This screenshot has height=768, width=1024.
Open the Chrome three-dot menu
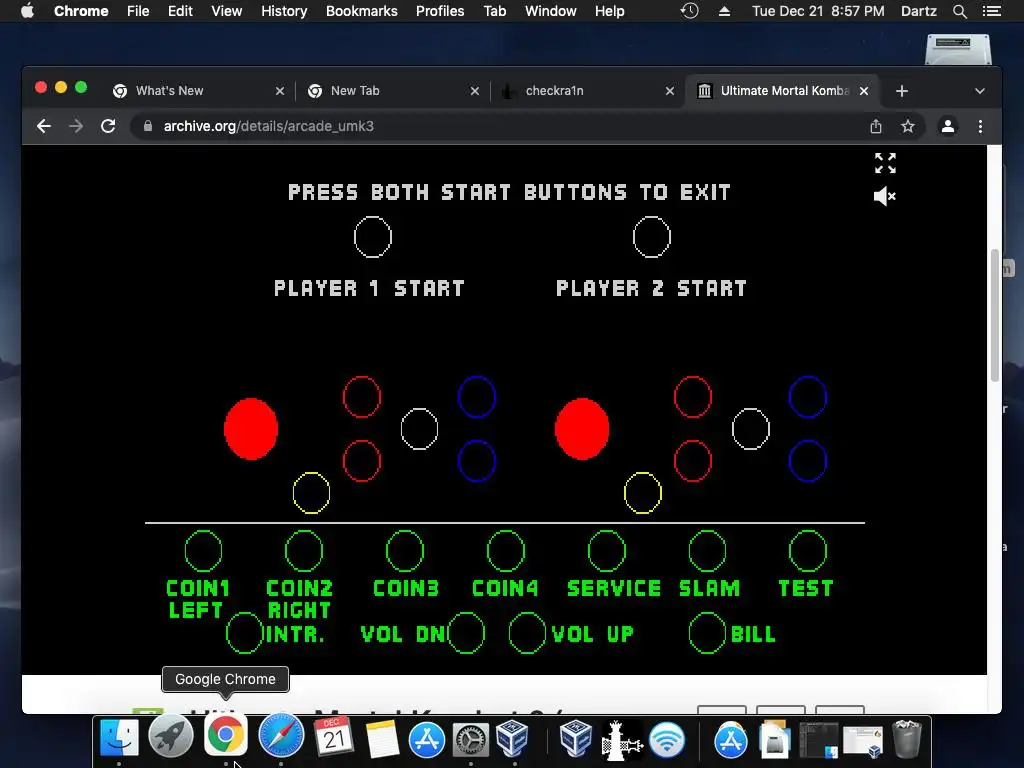pyautogui.click(x=980, y=126)
